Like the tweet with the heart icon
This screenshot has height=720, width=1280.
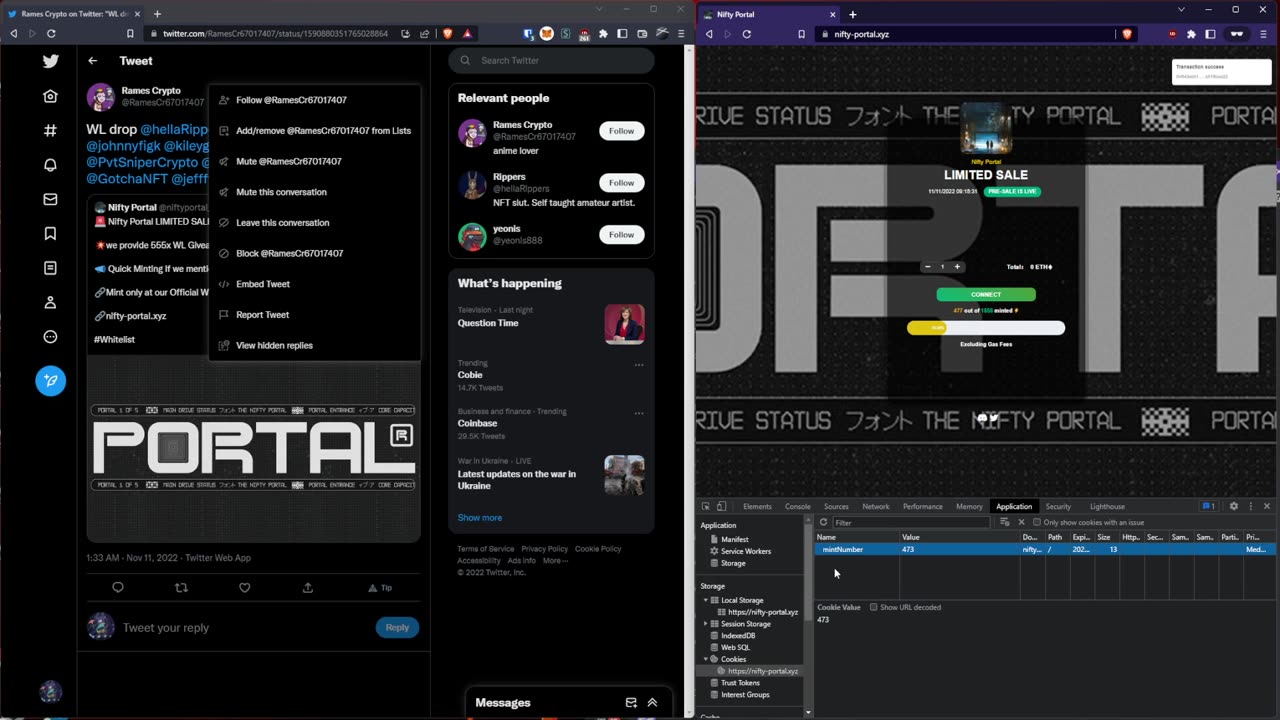coord(244,588)
